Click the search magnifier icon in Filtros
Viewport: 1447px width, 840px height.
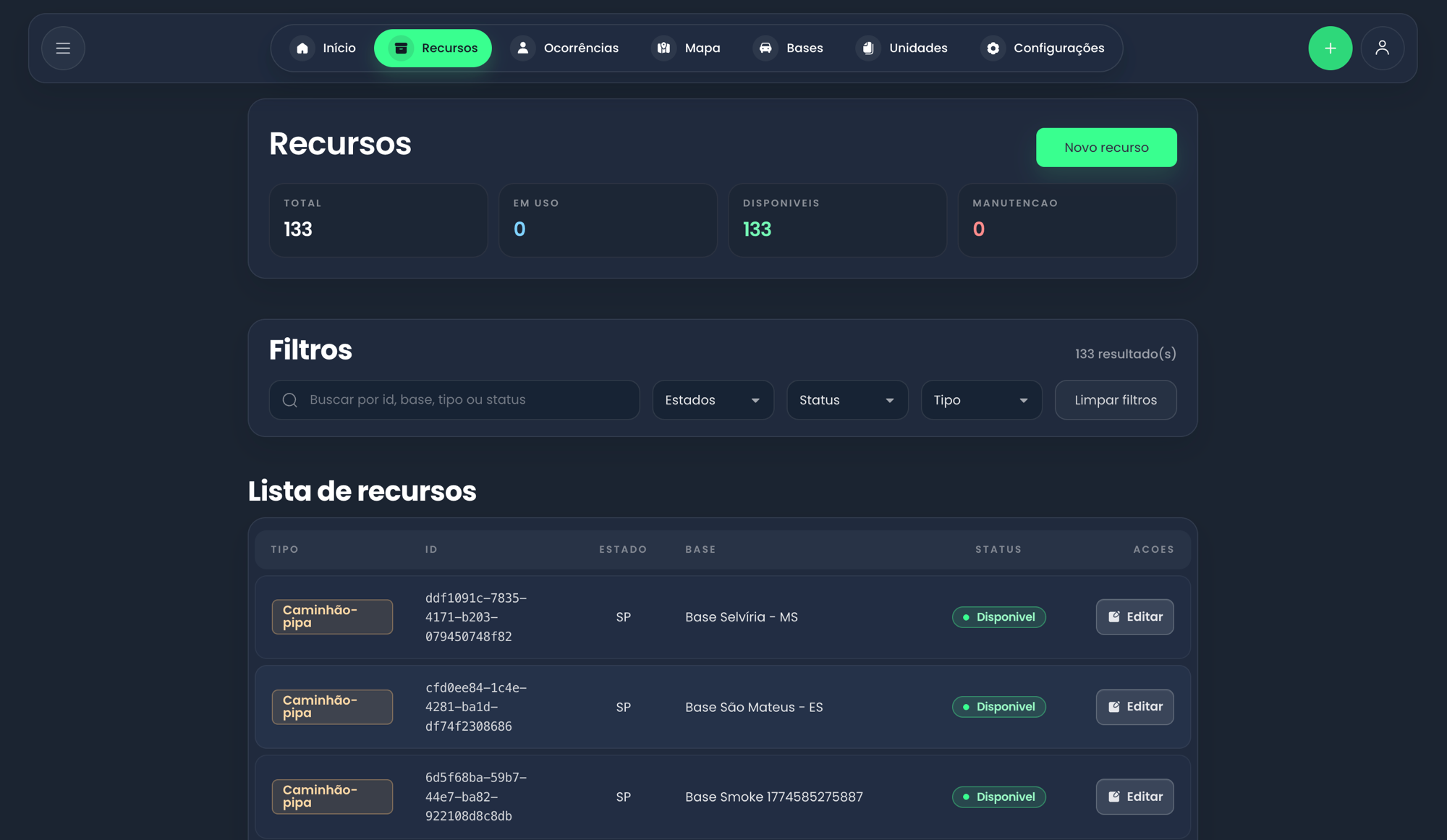coord(290,400)
